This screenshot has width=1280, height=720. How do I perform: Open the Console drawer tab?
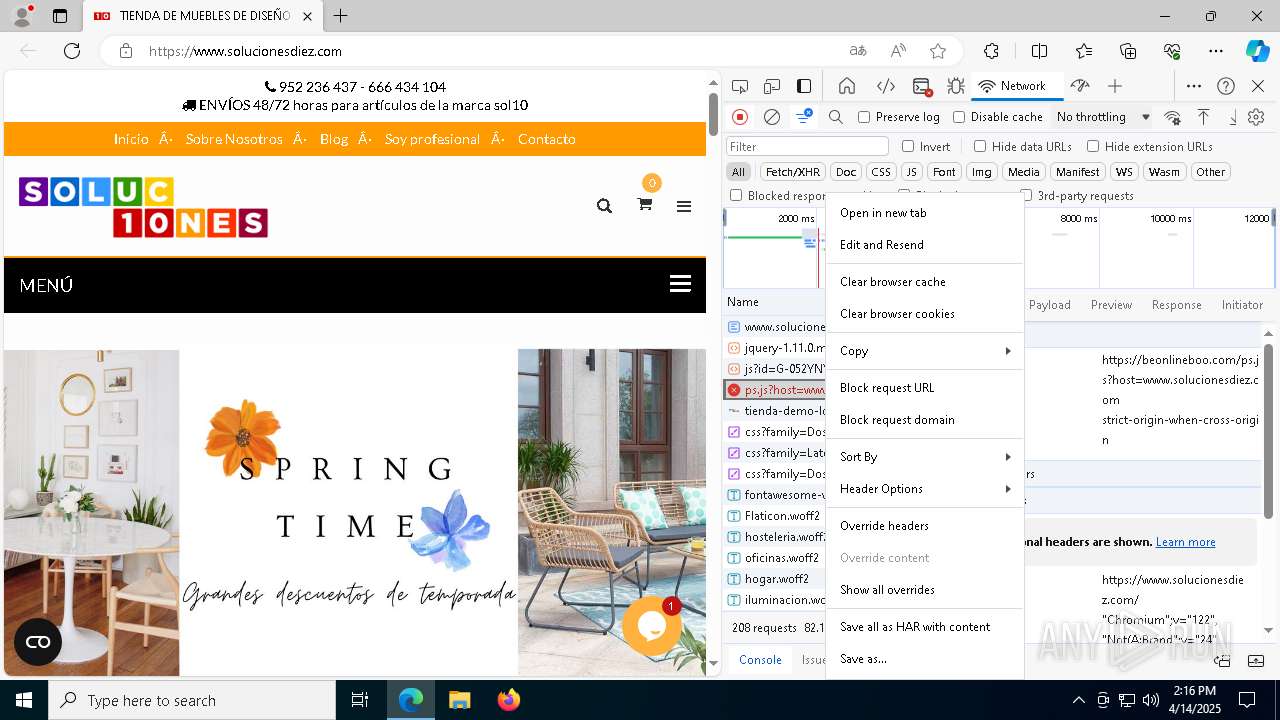760,660
